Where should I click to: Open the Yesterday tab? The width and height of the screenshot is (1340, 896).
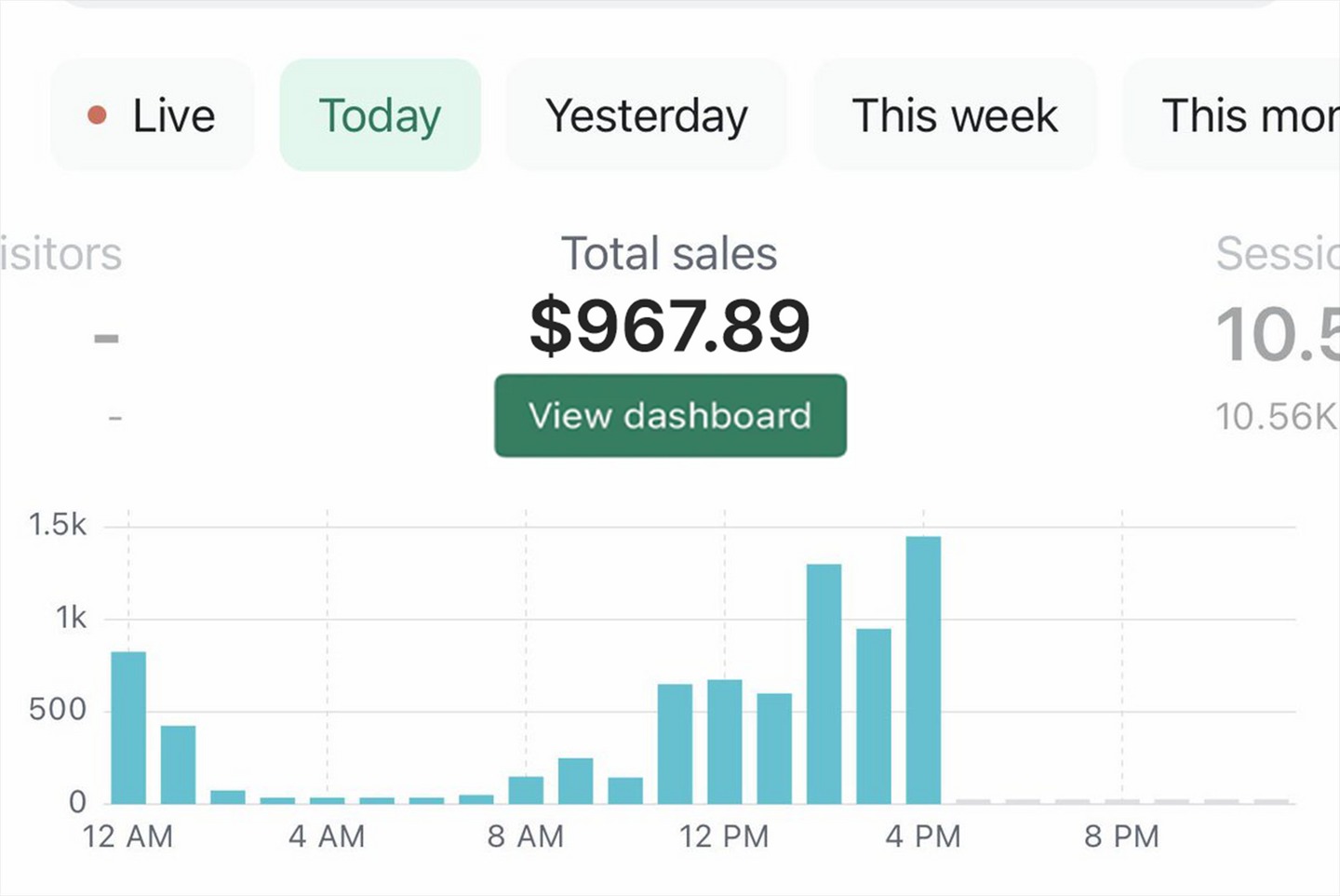click(x=646, y=115)
